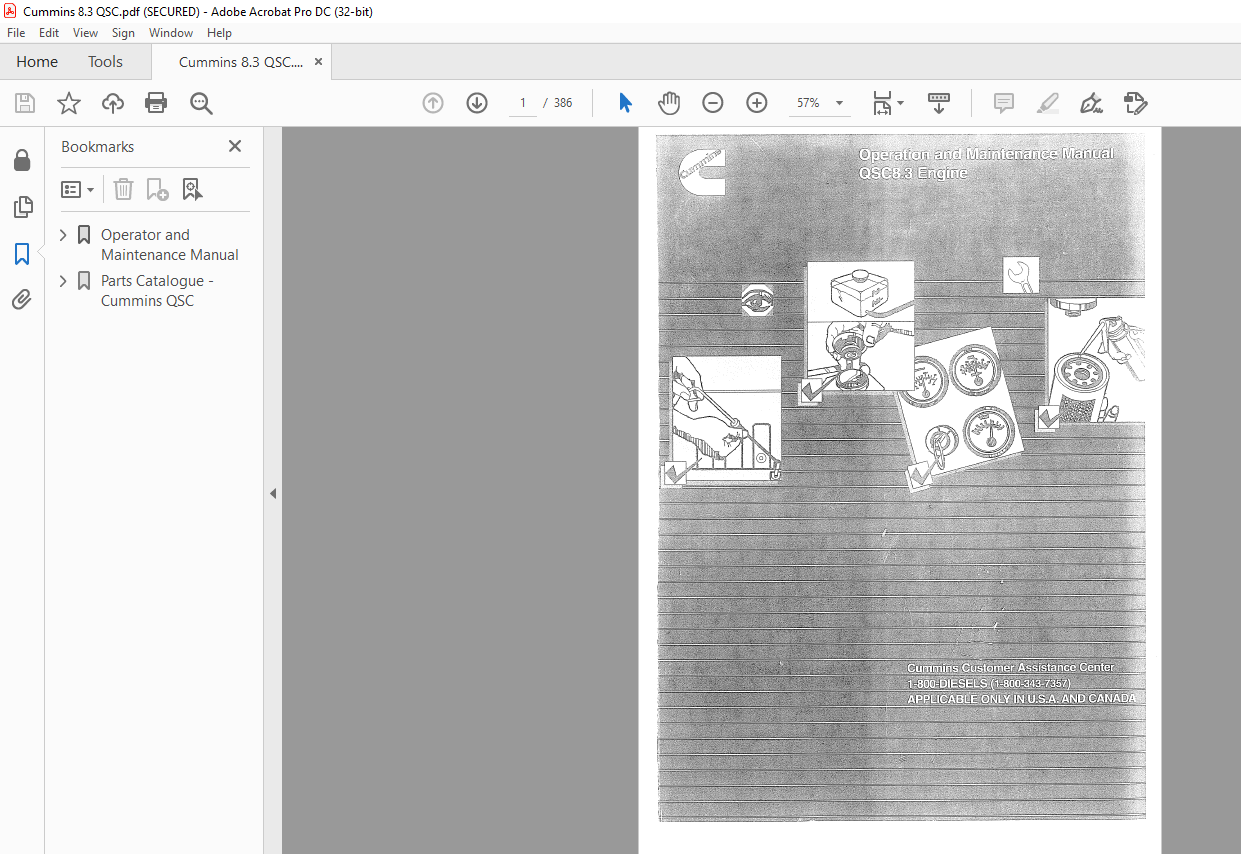Click the Bookmarks panel title
Viewport: 1241px width, 854px height.
98,146
